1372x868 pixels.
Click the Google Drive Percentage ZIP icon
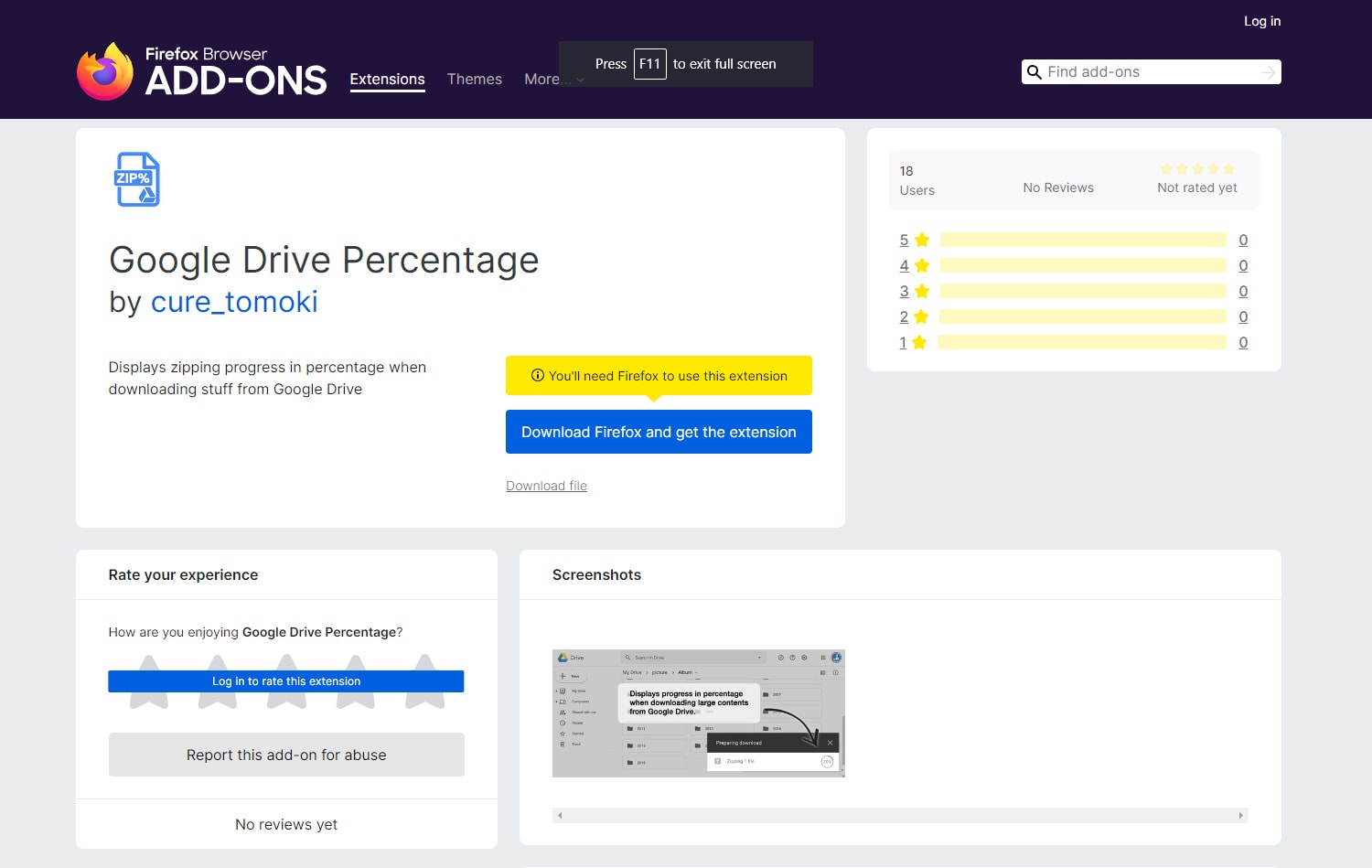(x=137, y=179)
